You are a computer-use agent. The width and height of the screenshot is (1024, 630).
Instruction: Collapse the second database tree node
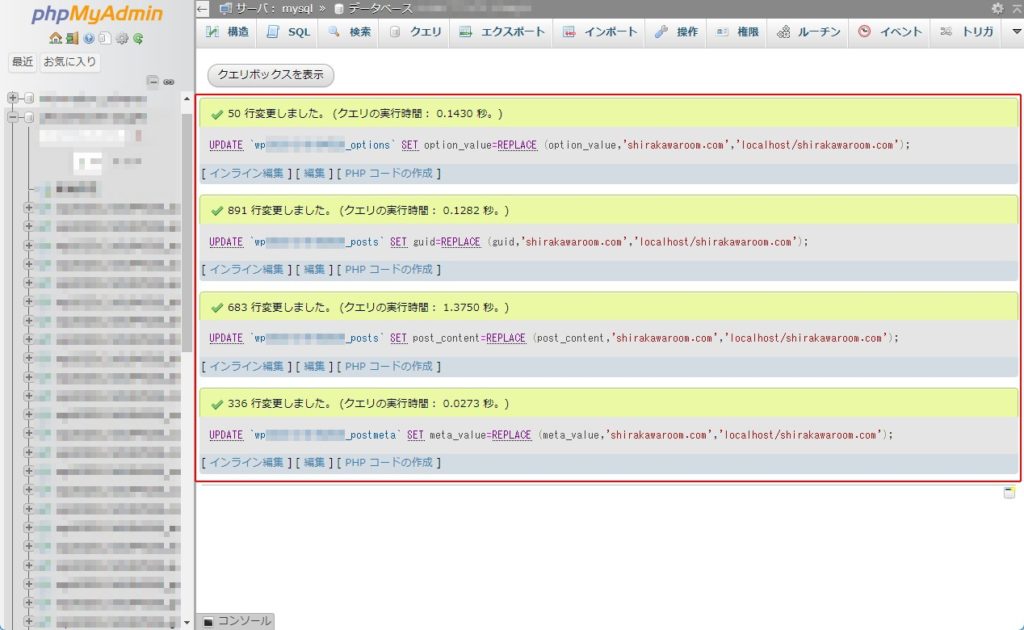coord(12,117)
